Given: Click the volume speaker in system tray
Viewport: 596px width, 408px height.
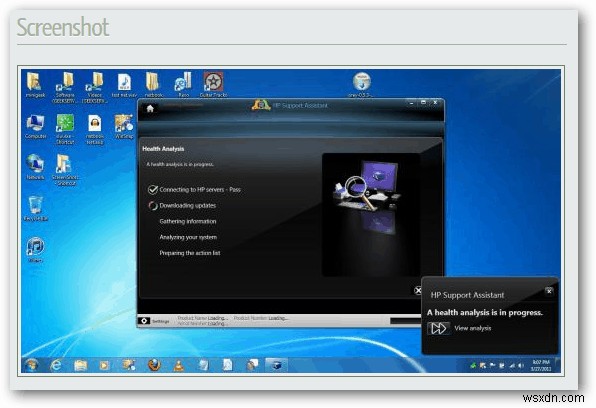Looking at the screenshot, I should pyautogui.click(x=521, y=365).
